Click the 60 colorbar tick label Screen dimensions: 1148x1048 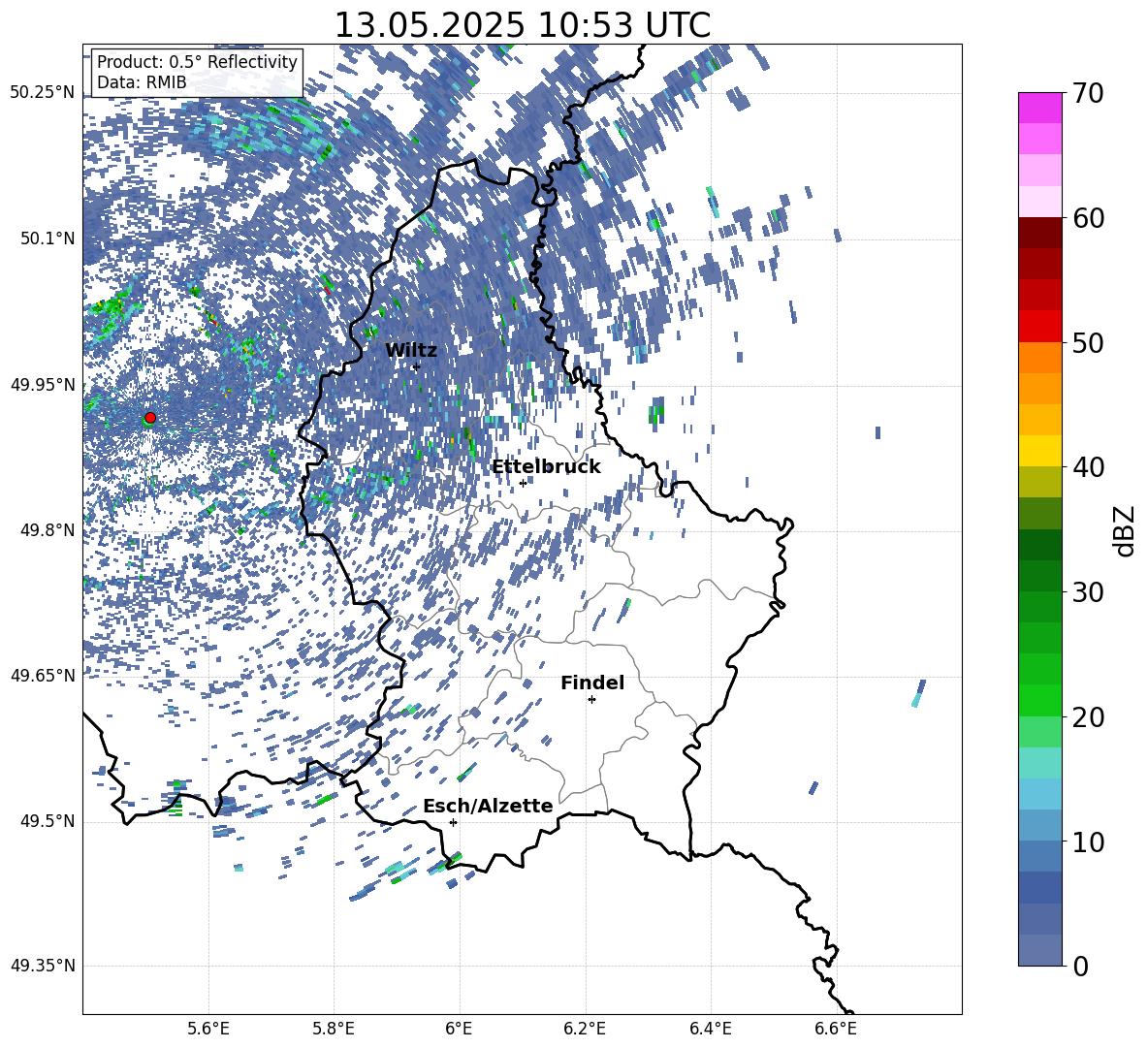(x=1088, y=218)
